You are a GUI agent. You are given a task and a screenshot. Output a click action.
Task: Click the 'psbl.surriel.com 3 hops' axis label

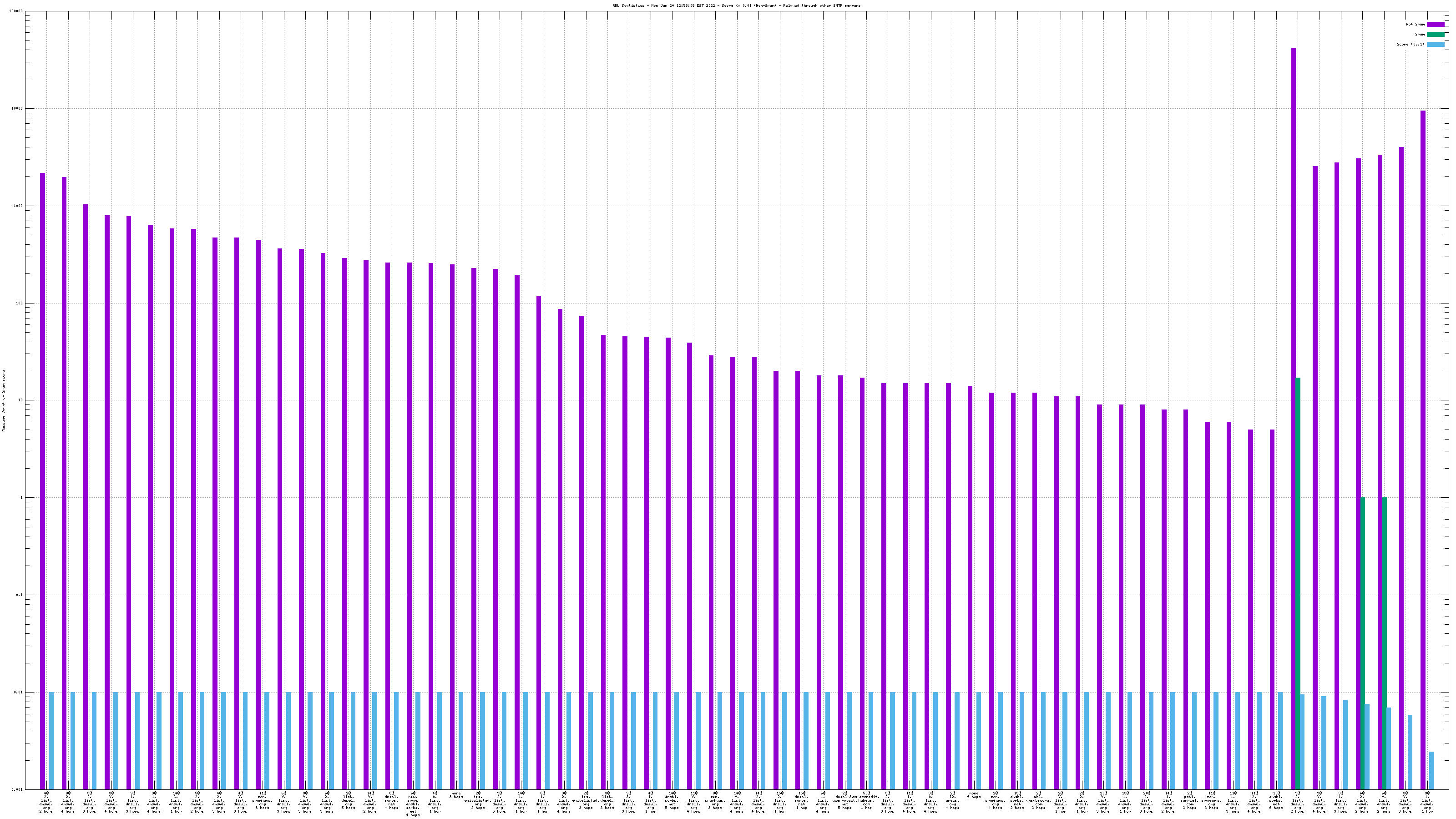(1189, 801)
